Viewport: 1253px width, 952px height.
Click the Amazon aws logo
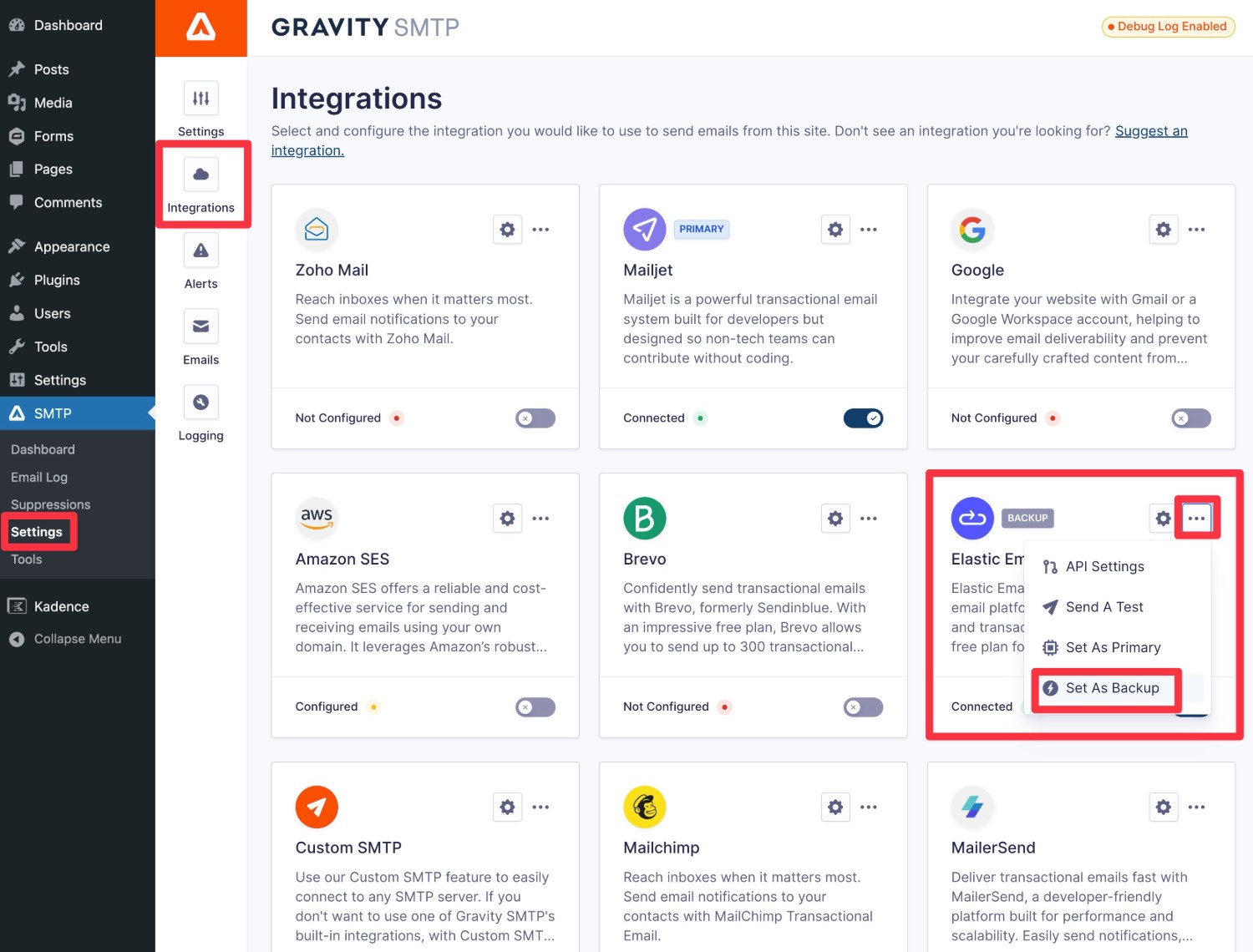click(317, 519)
